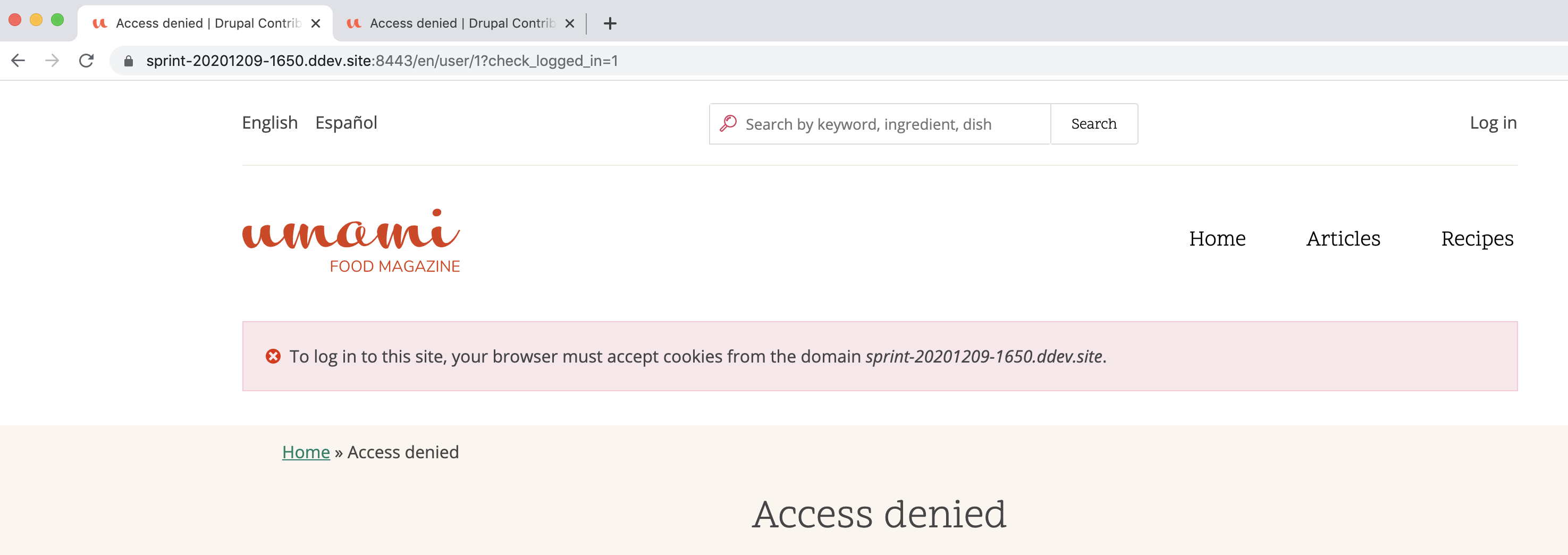
Task: Click the browser forward arrow
Action: [x=52, y=60]
